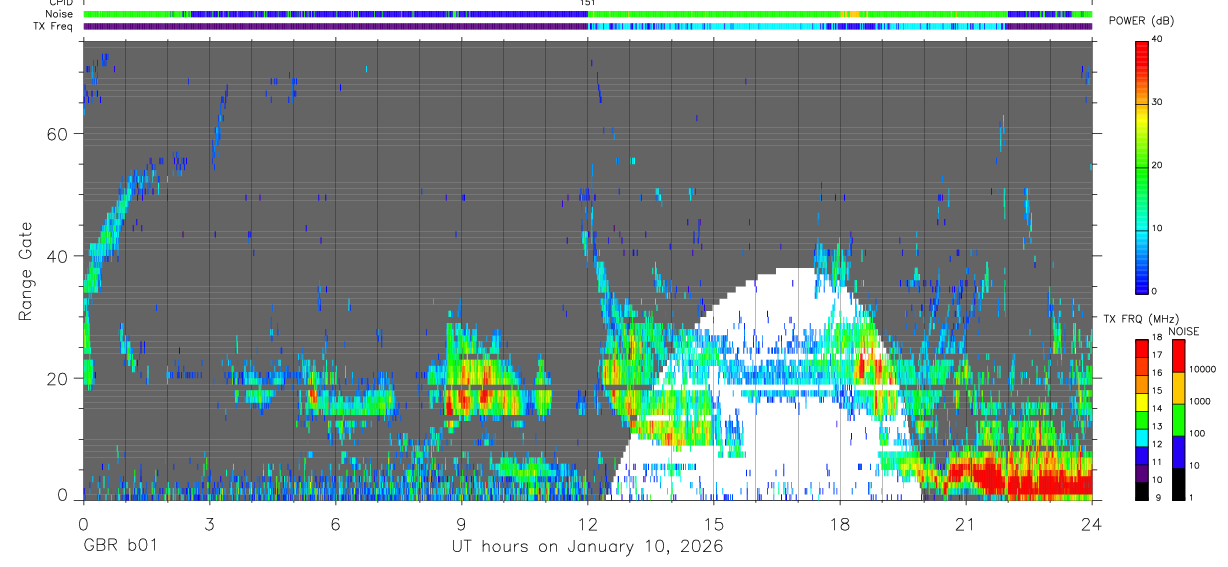Viewport: 1228px width, 567px height.
Task: Click the TX Freq color strip above the plot
Action: click(588, 27)
